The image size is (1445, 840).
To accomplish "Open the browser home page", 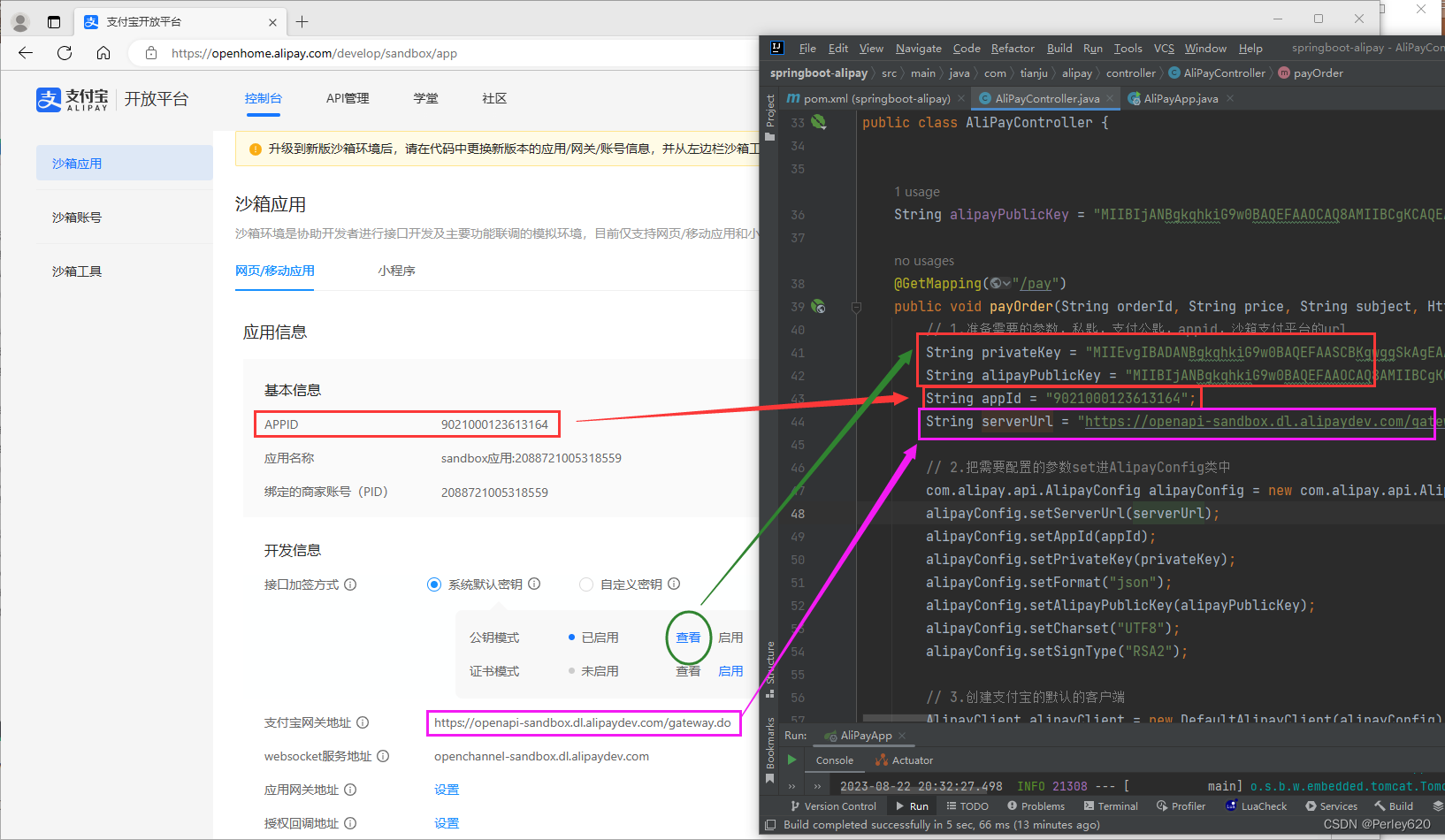I will coord(103,53).
